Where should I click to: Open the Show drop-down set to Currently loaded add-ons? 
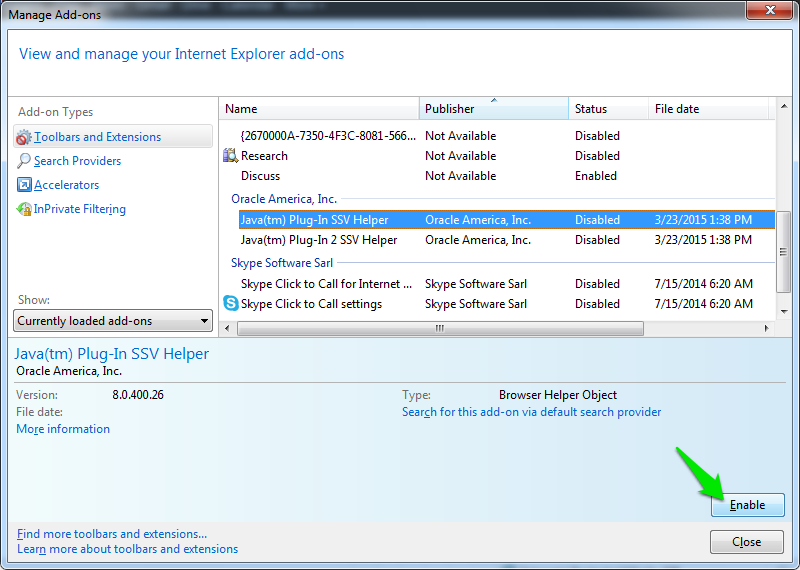(x=113, y=321)
